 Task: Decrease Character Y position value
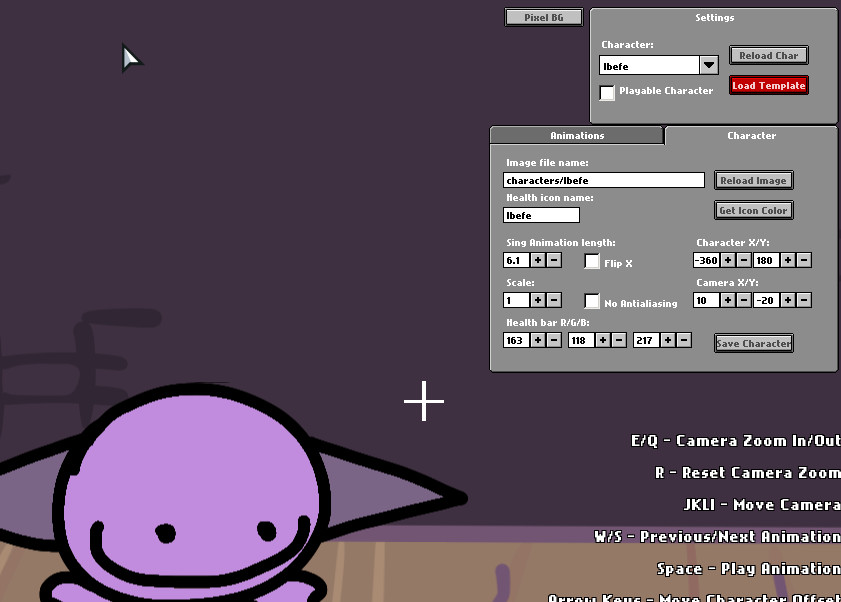point(804,260)
